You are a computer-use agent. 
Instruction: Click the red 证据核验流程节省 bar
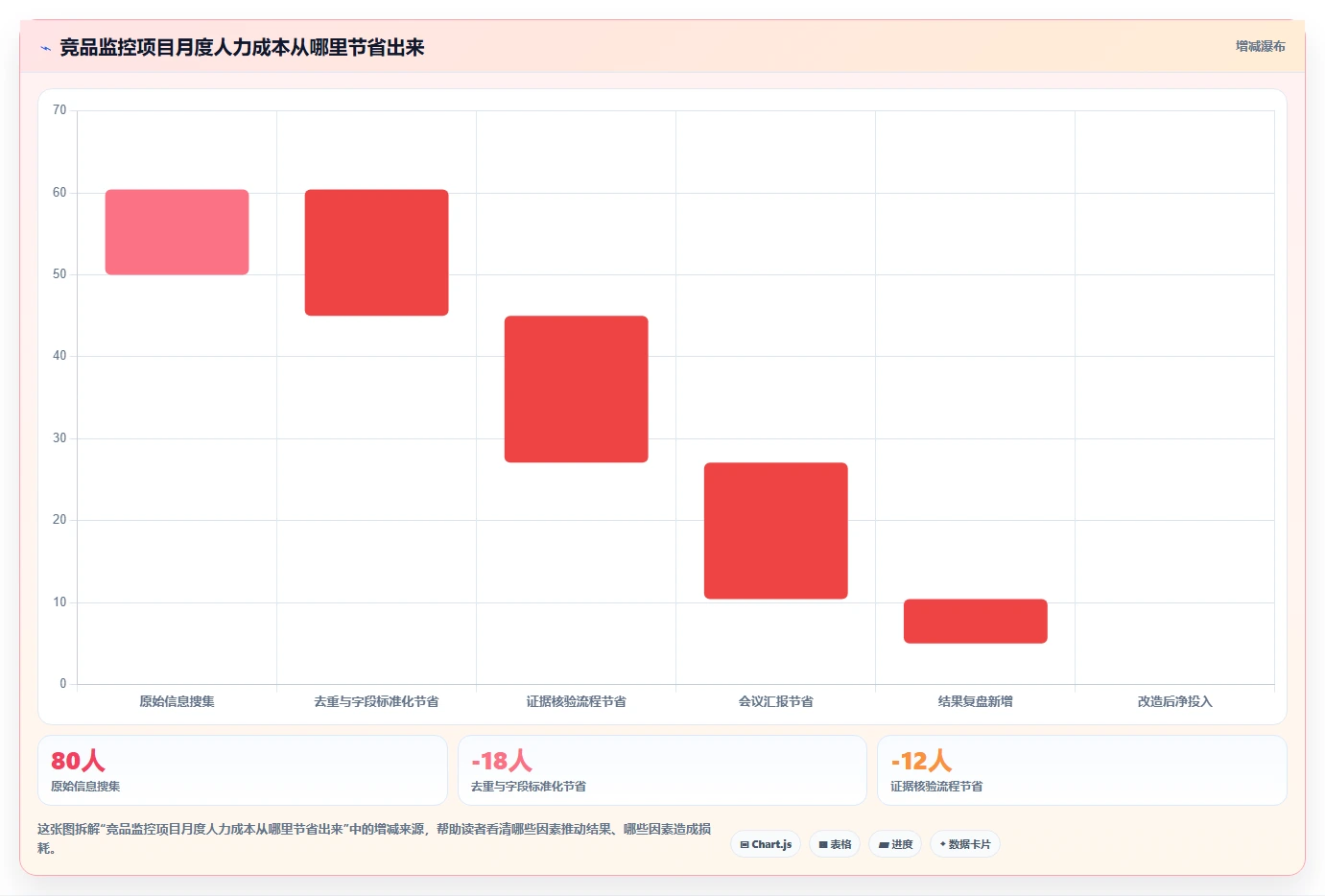[x=577, y=389]
